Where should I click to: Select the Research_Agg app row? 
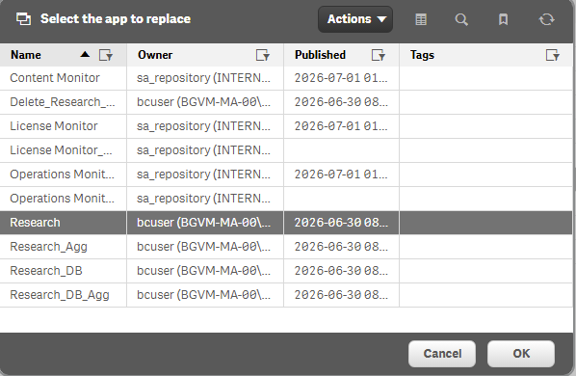click(x=286, y=247)
